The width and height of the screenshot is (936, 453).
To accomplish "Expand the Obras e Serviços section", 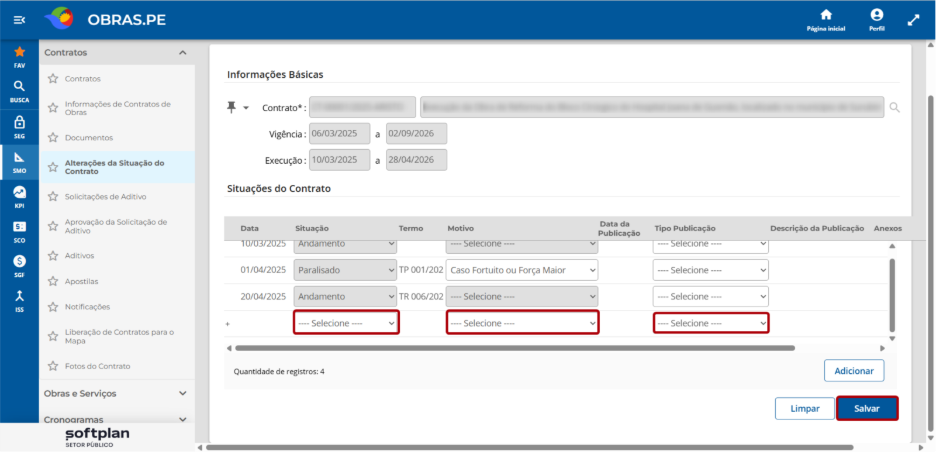I will point(116,393).
